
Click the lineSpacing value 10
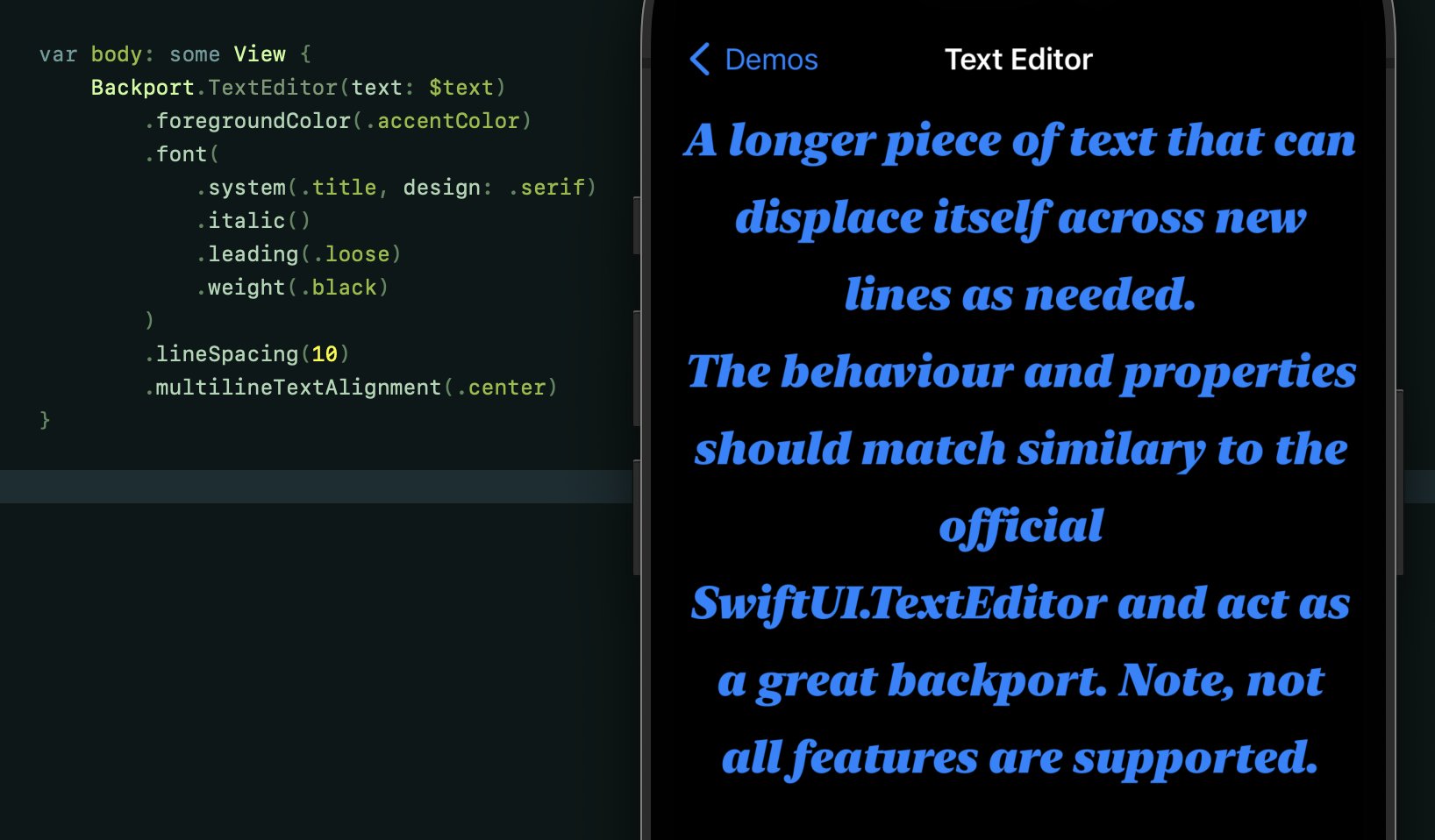325,354
